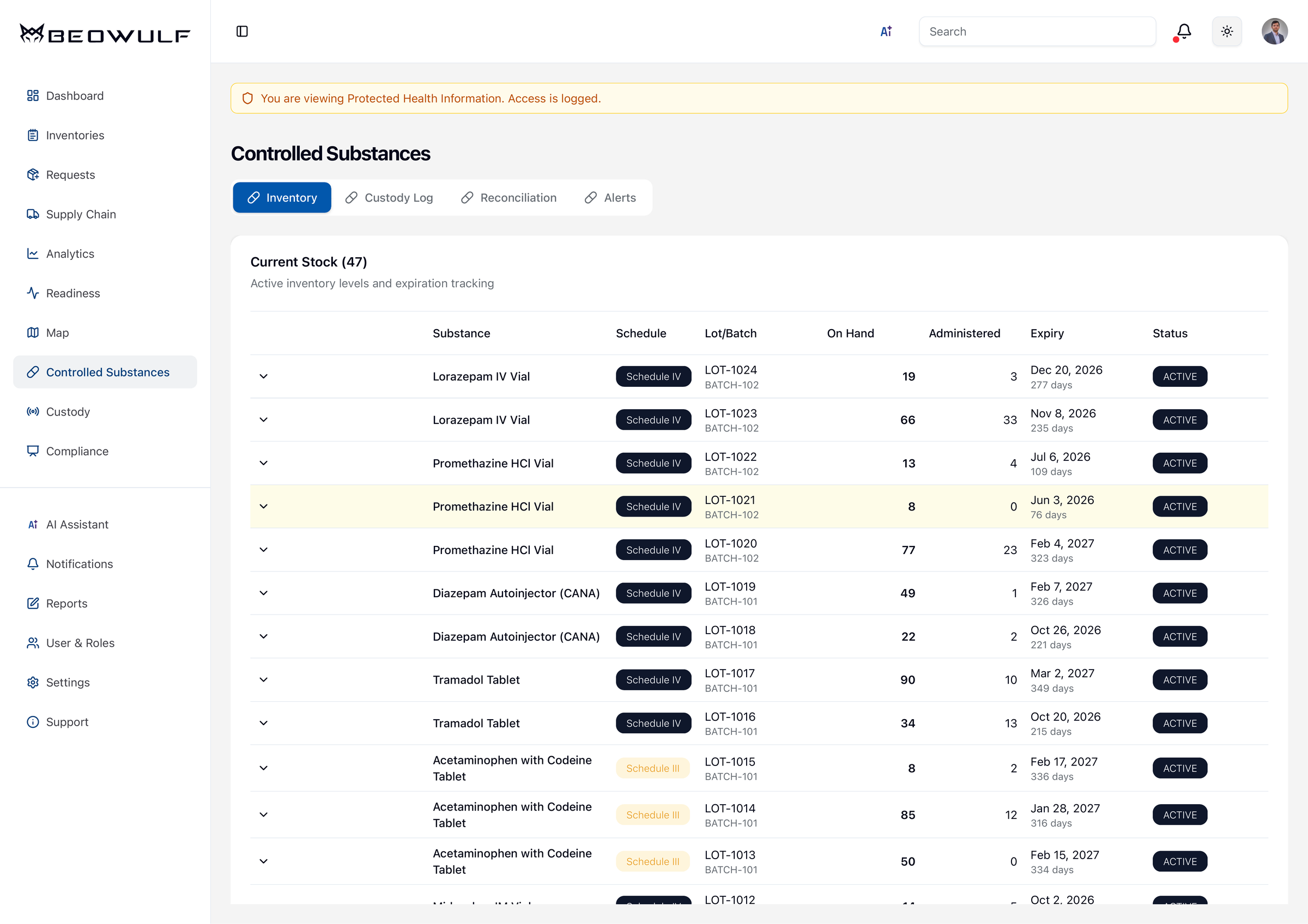Open the AI sparkle icon in header
The height and width of the screenshot is (924, 1308).
coord(886,31)
